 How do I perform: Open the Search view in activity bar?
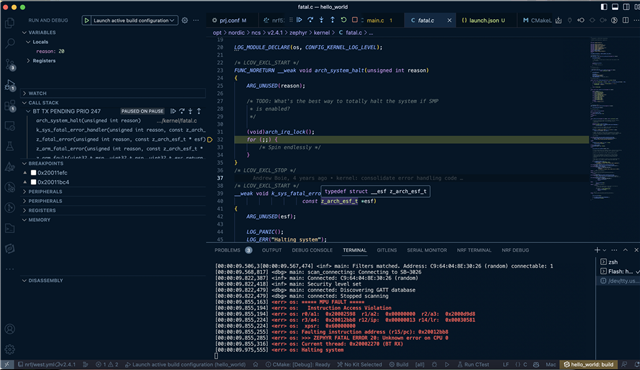point(10,43)
